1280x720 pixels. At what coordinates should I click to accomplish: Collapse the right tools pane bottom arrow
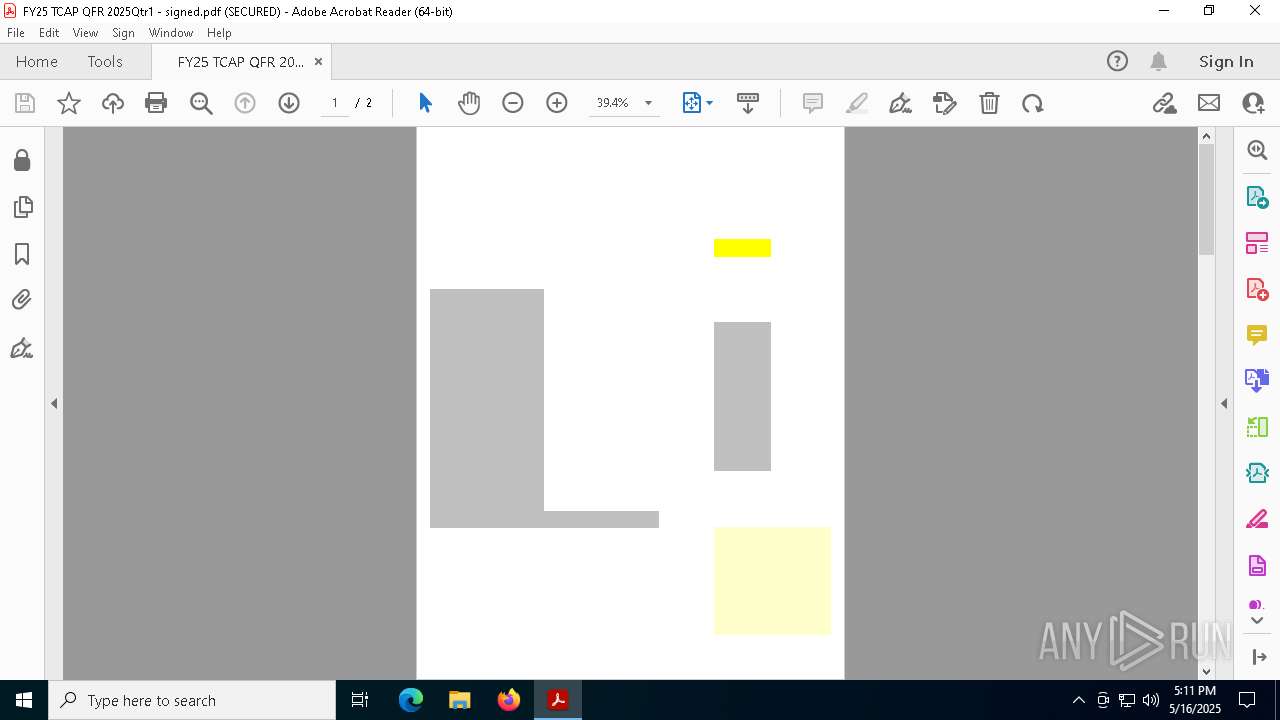click(x=1258, y=657)
